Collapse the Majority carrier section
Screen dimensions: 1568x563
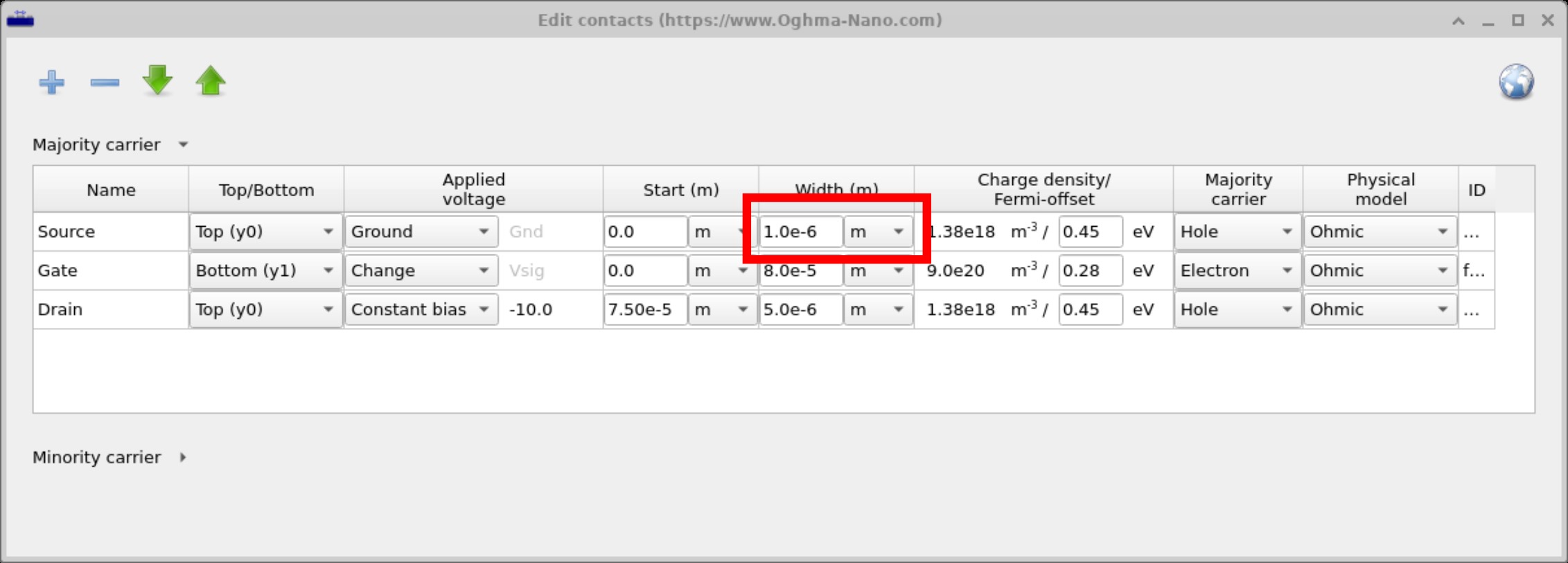coord(183,145)
